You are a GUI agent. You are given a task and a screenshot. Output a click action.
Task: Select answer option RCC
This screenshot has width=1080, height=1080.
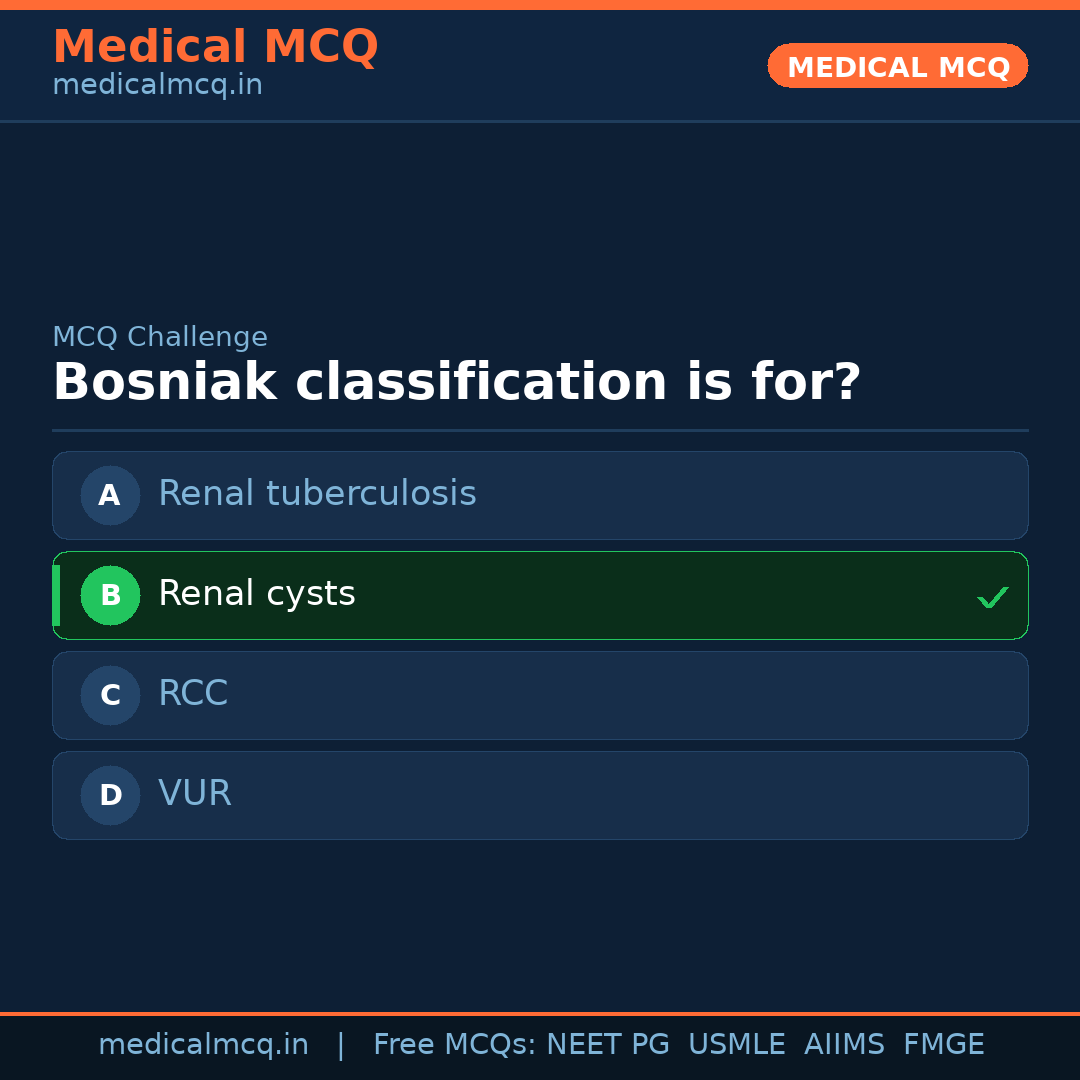(540, 695)
